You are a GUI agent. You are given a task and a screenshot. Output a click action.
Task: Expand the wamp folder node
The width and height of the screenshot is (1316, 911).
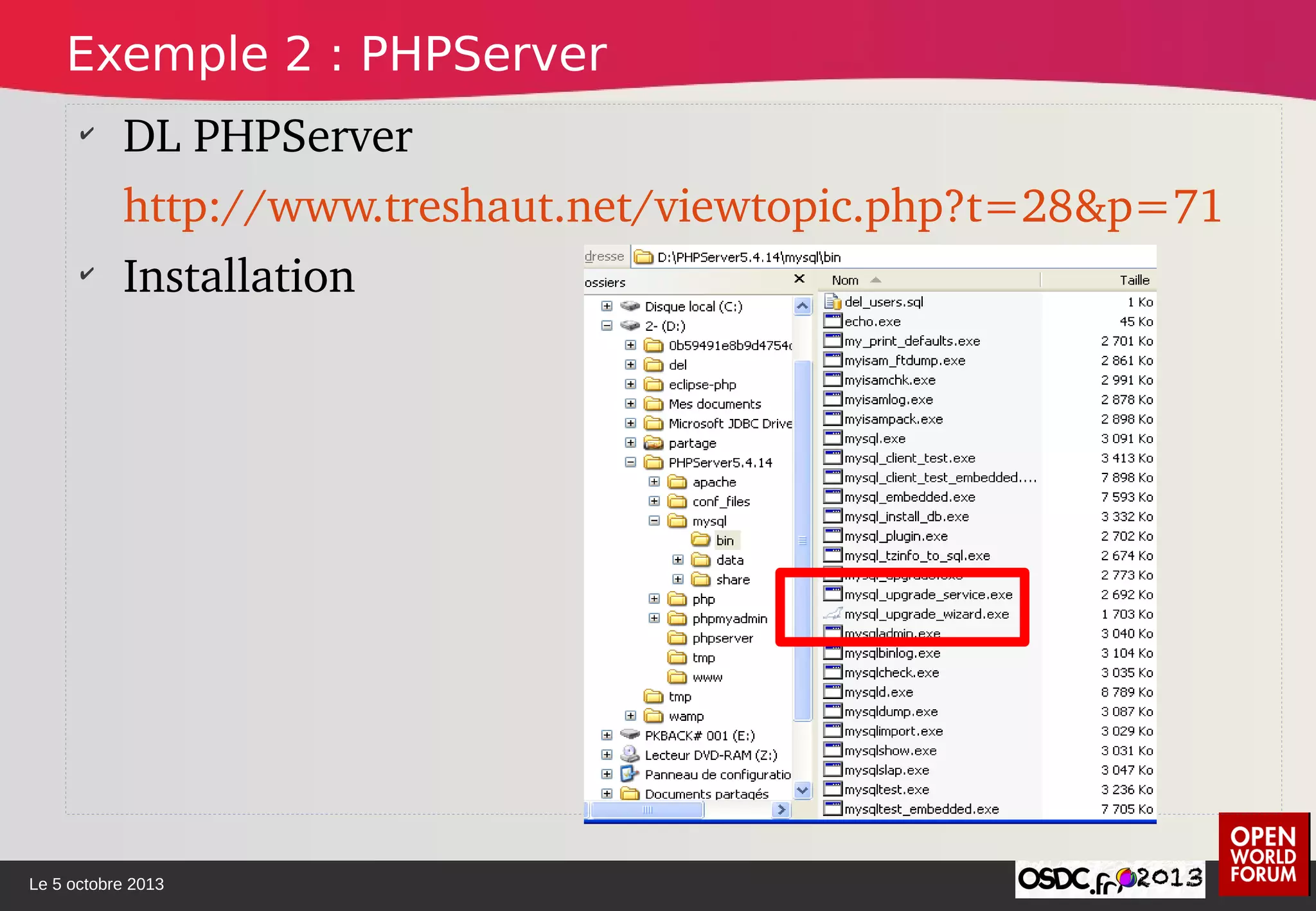tap(630, 716)
